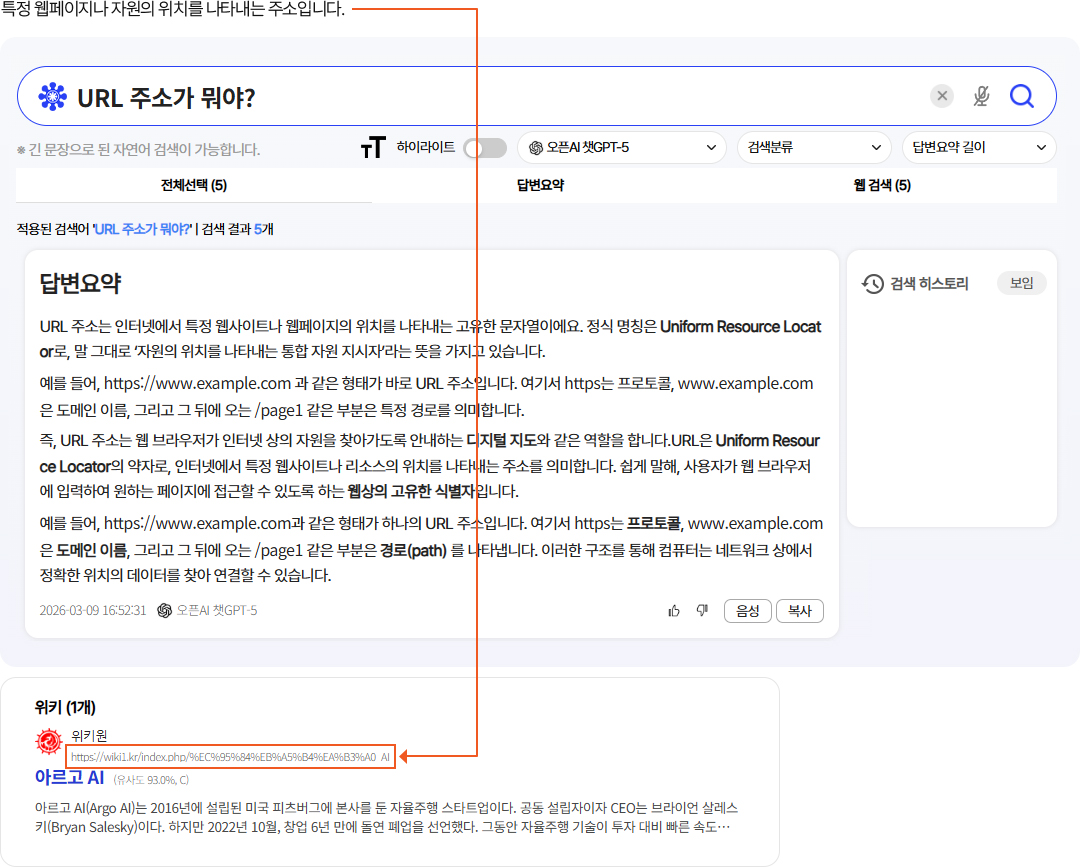Switch to the 답변요약 tab
Screen dimensions: 1080x867
(x=540, y=185)
